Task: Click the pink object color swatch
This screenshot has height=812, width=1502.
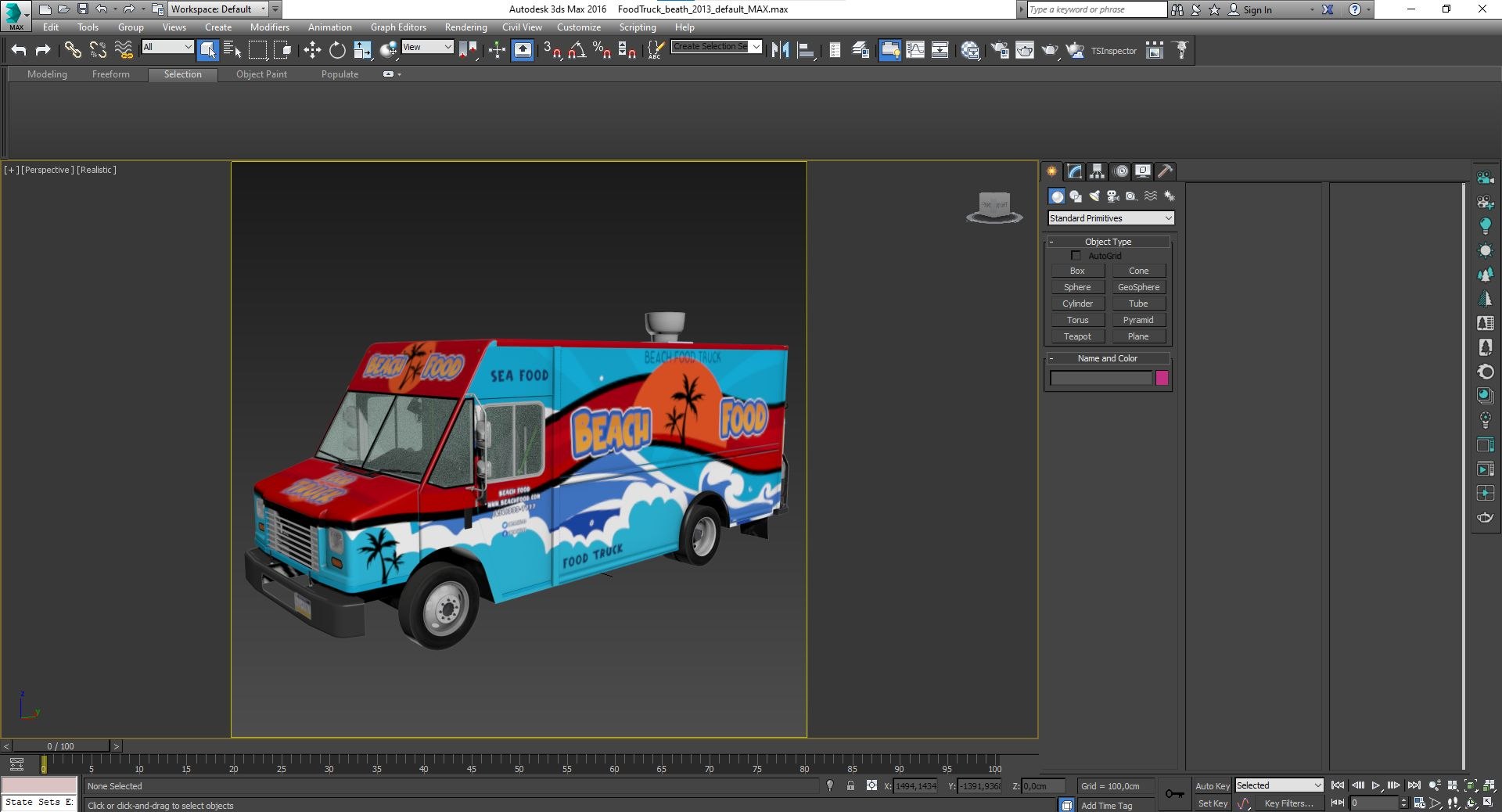Action: pyautogui.click(x=1162, y=379)
